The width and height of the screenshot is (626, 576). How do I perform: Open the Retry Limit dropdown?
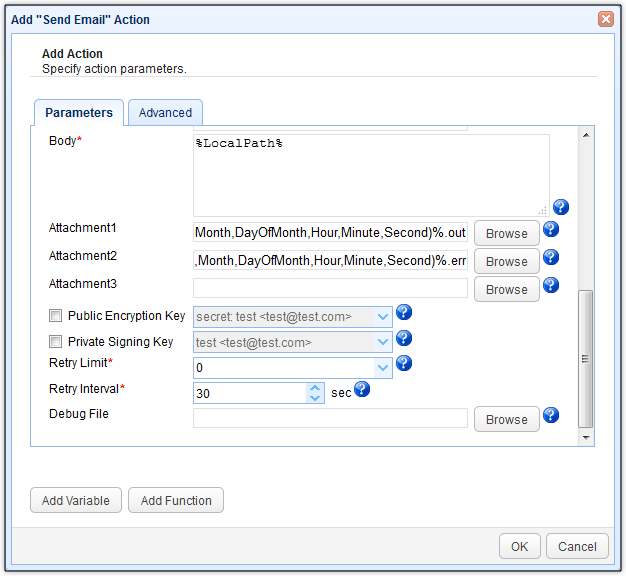(383, 368)
